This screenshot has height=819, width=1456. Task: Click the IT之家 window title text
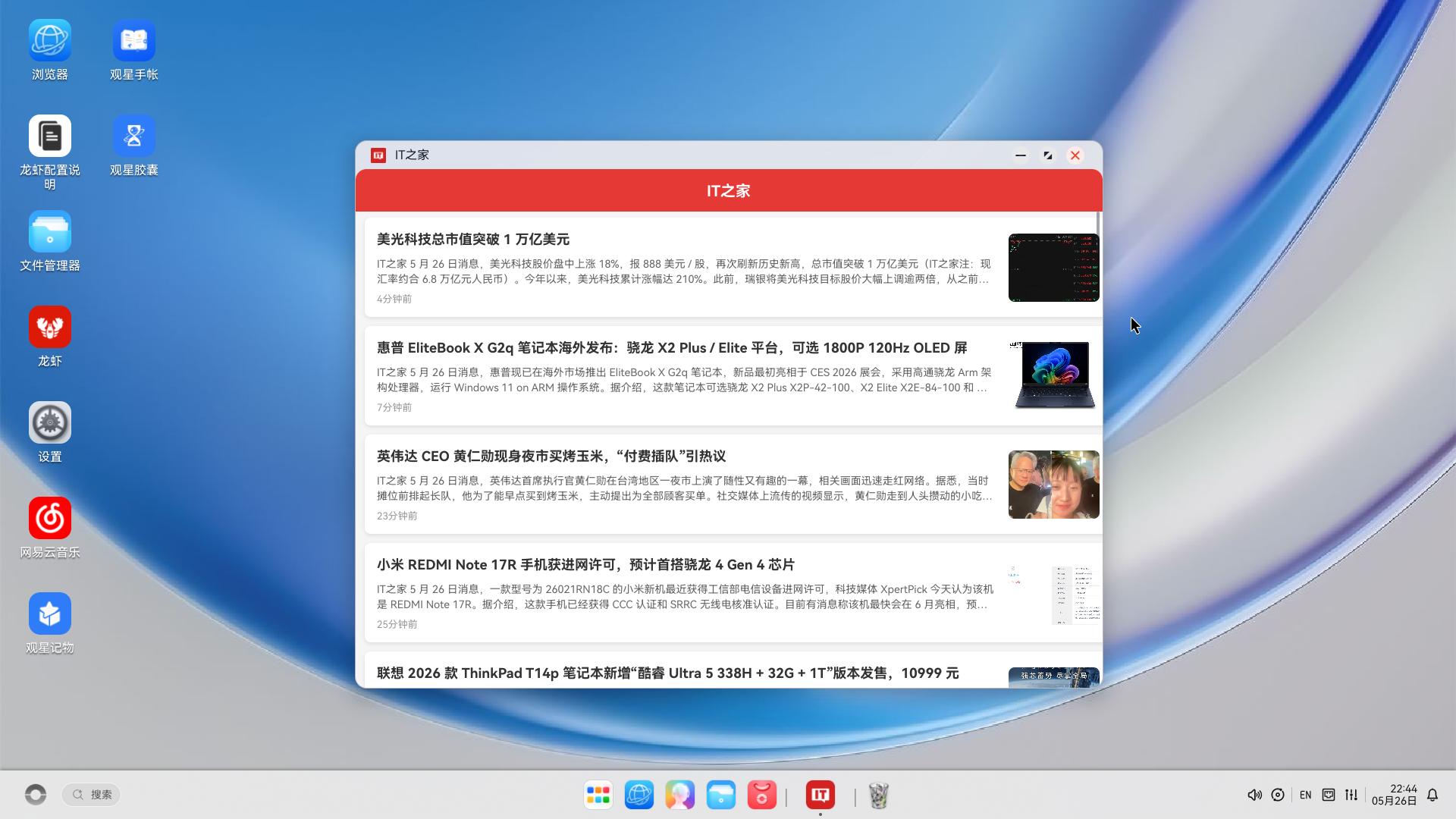point(412,155)
